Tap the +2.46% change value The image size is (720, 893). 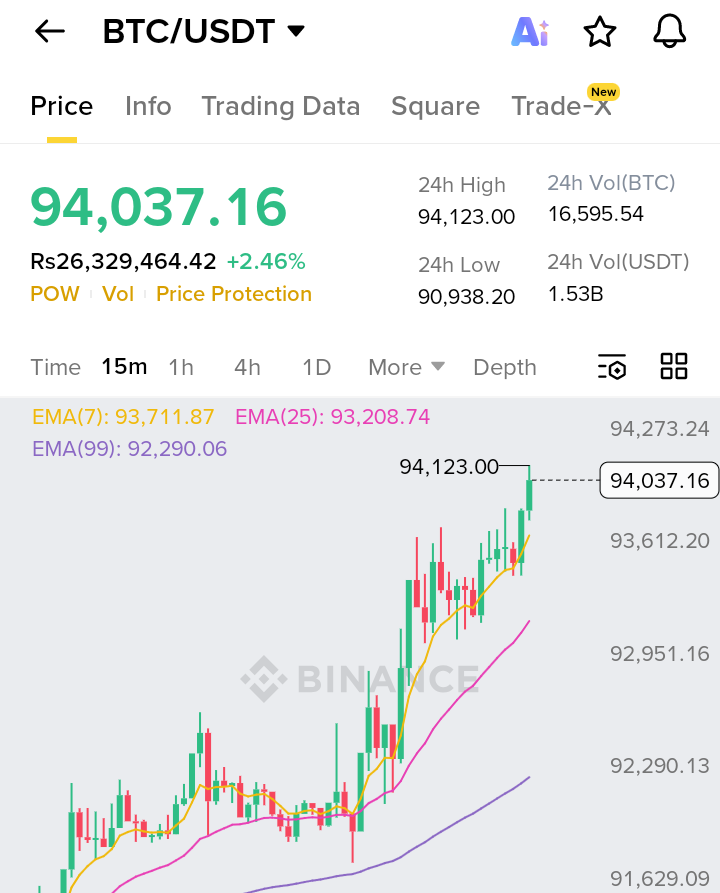(266, 261)
